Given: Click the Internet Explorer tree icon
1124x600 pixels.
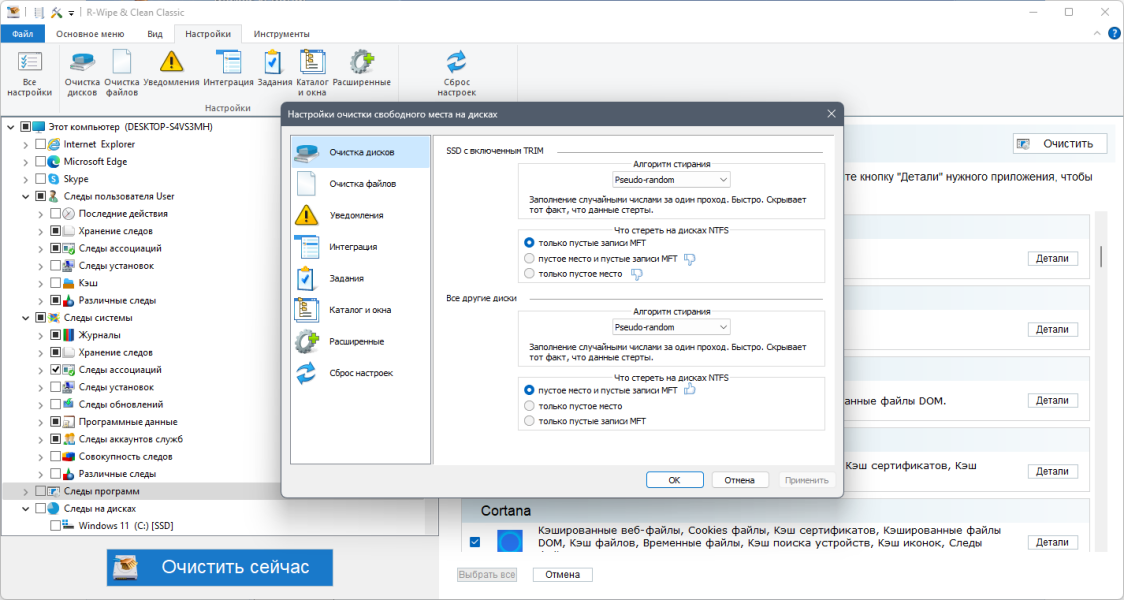Looking at the screenshot, I should [54, 144].
